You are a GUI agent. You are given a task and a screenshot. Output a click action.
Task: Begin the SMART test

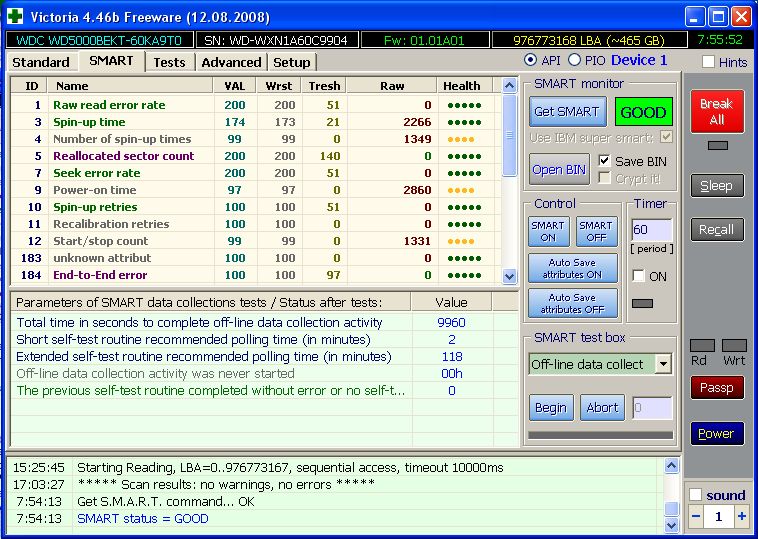coord(550,407)
